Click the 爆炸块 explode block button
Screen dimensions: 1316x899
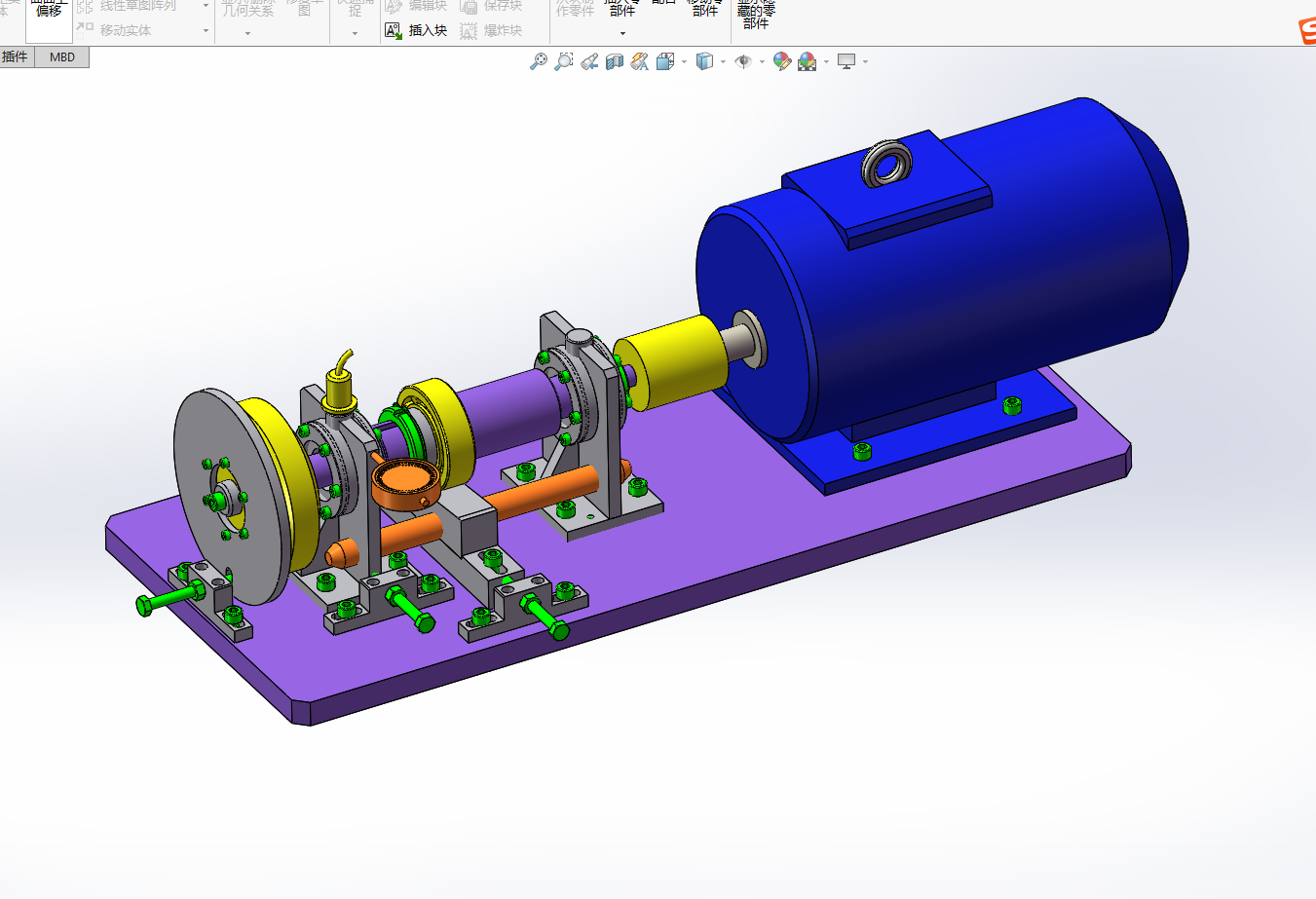tap(491, 30)
